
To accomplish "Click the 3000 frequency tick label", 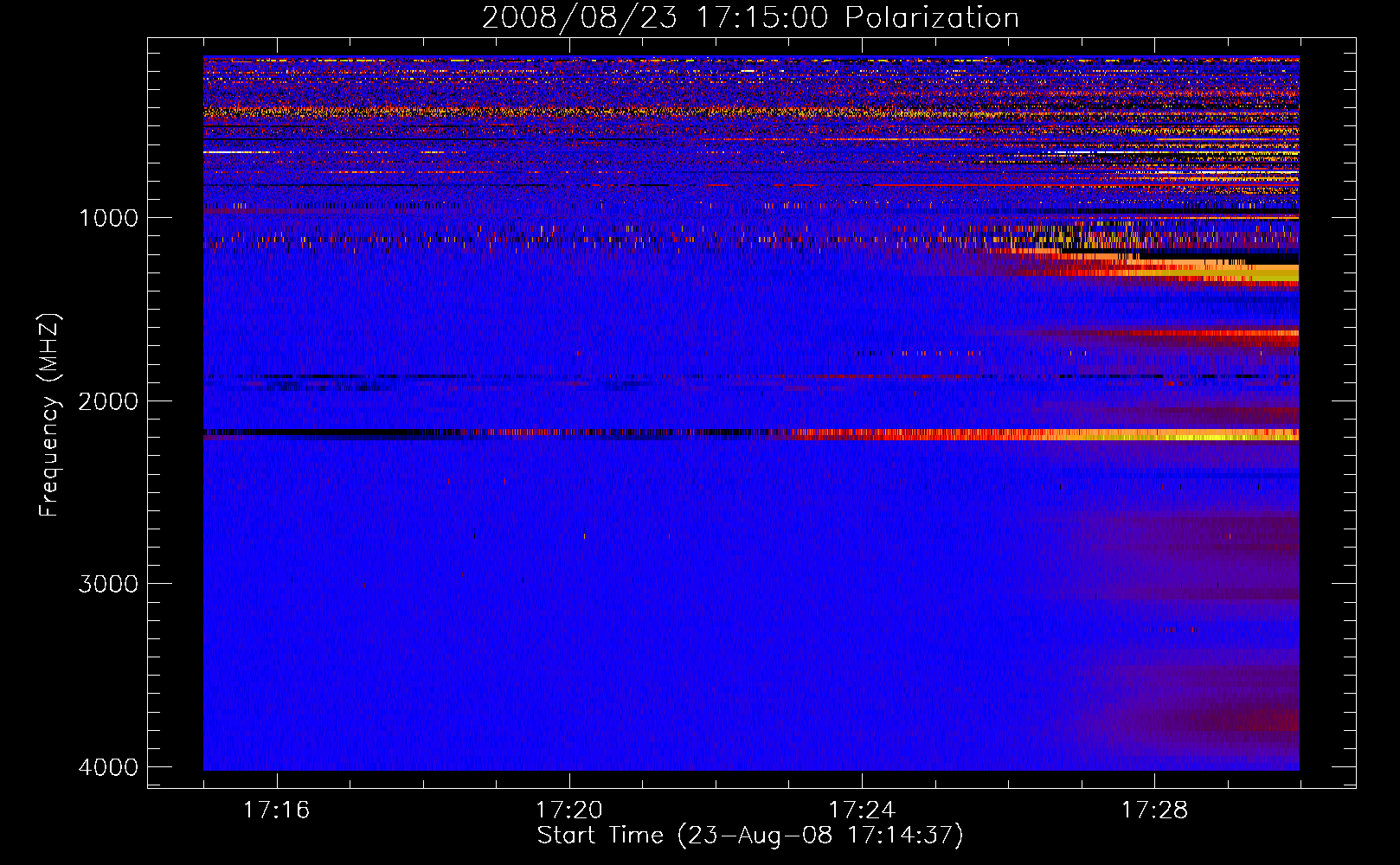I will coord(108,584).
